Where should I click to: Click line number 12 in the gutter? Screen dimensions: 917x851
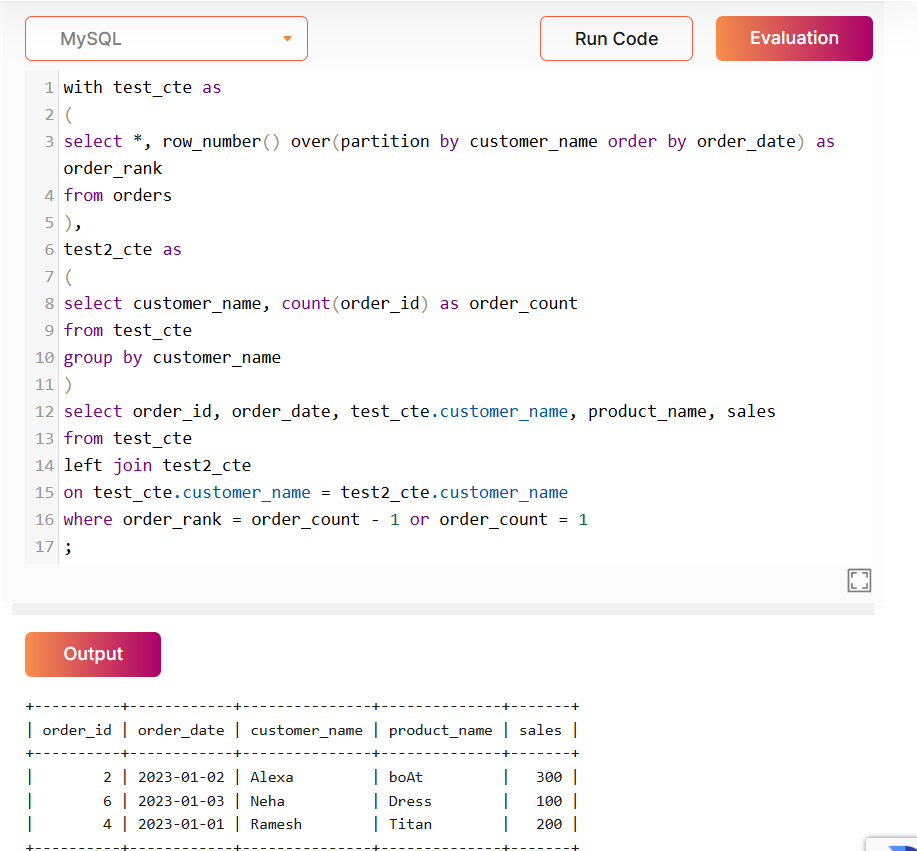44,412
